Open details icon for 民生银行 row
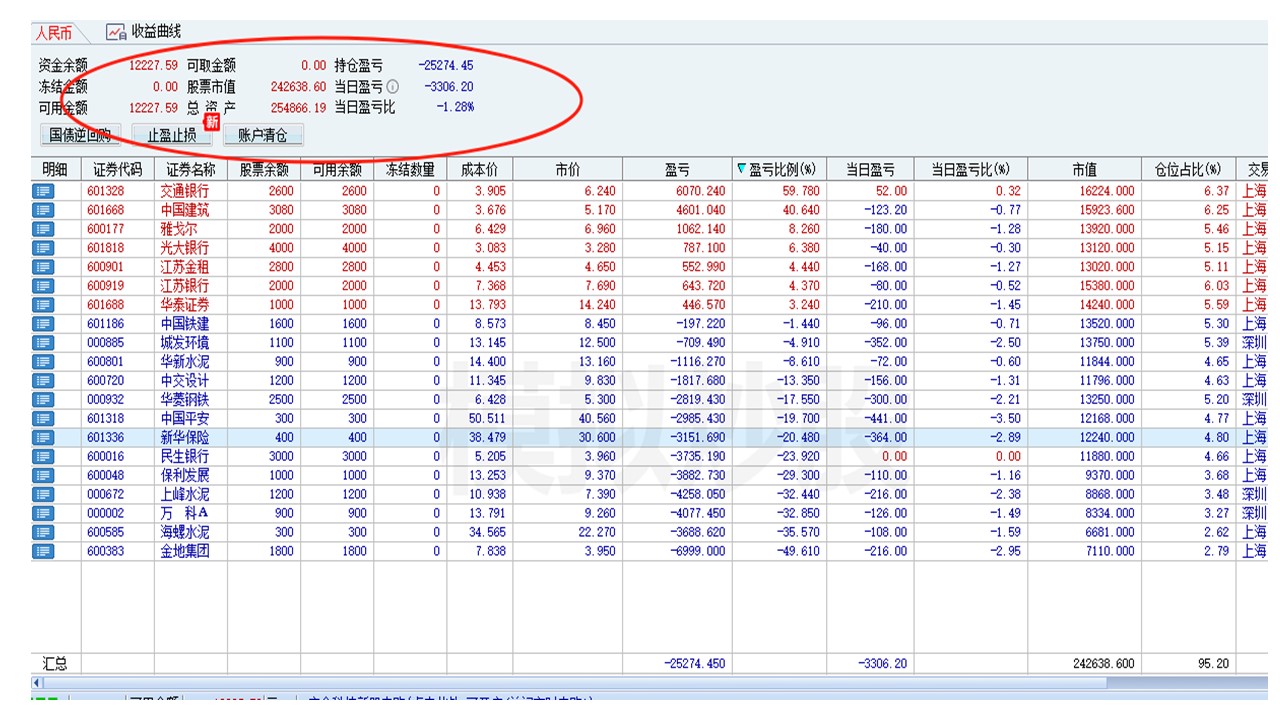Image resolution: width=1280 pixels, height=720 pixels. coord(43,456)
